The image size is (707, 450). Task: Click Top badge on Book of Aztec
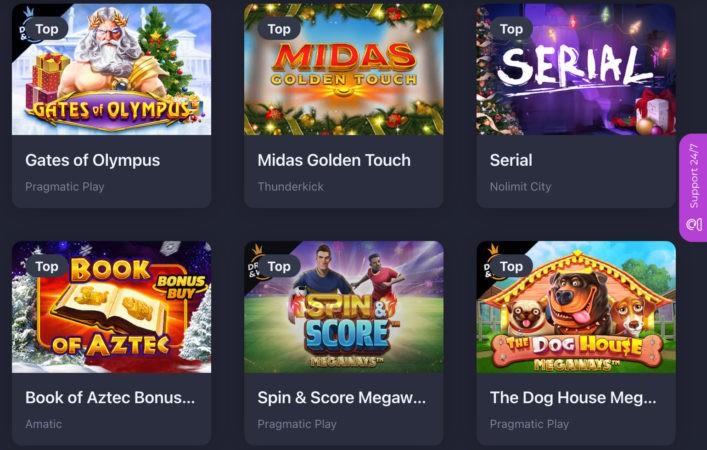(46, 266)
